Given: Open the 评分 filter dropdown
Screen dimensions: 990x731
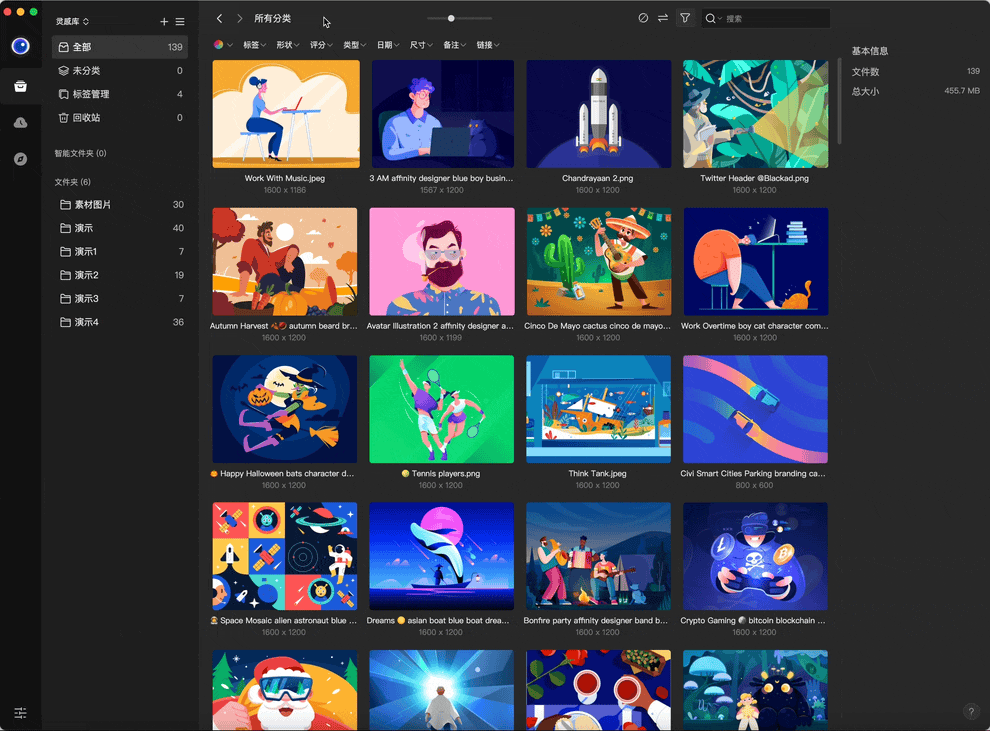Looking at the screenshot, I should tap(321, 45).
